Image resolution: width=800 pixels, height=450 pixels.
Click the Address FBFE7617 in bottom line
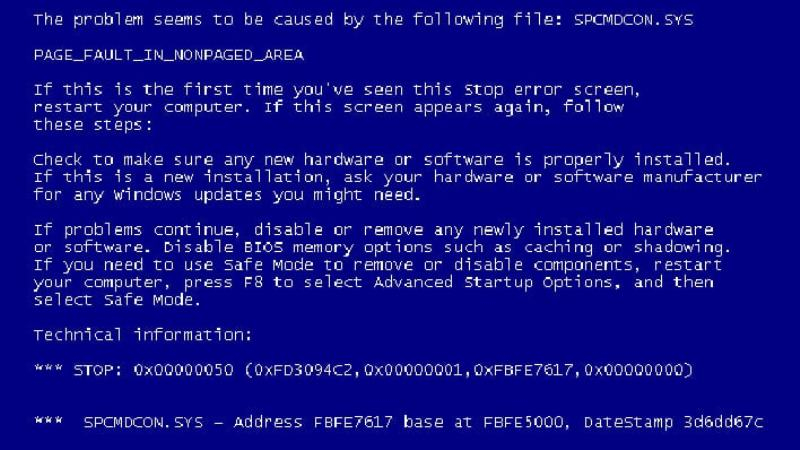(x=313, y=422)
